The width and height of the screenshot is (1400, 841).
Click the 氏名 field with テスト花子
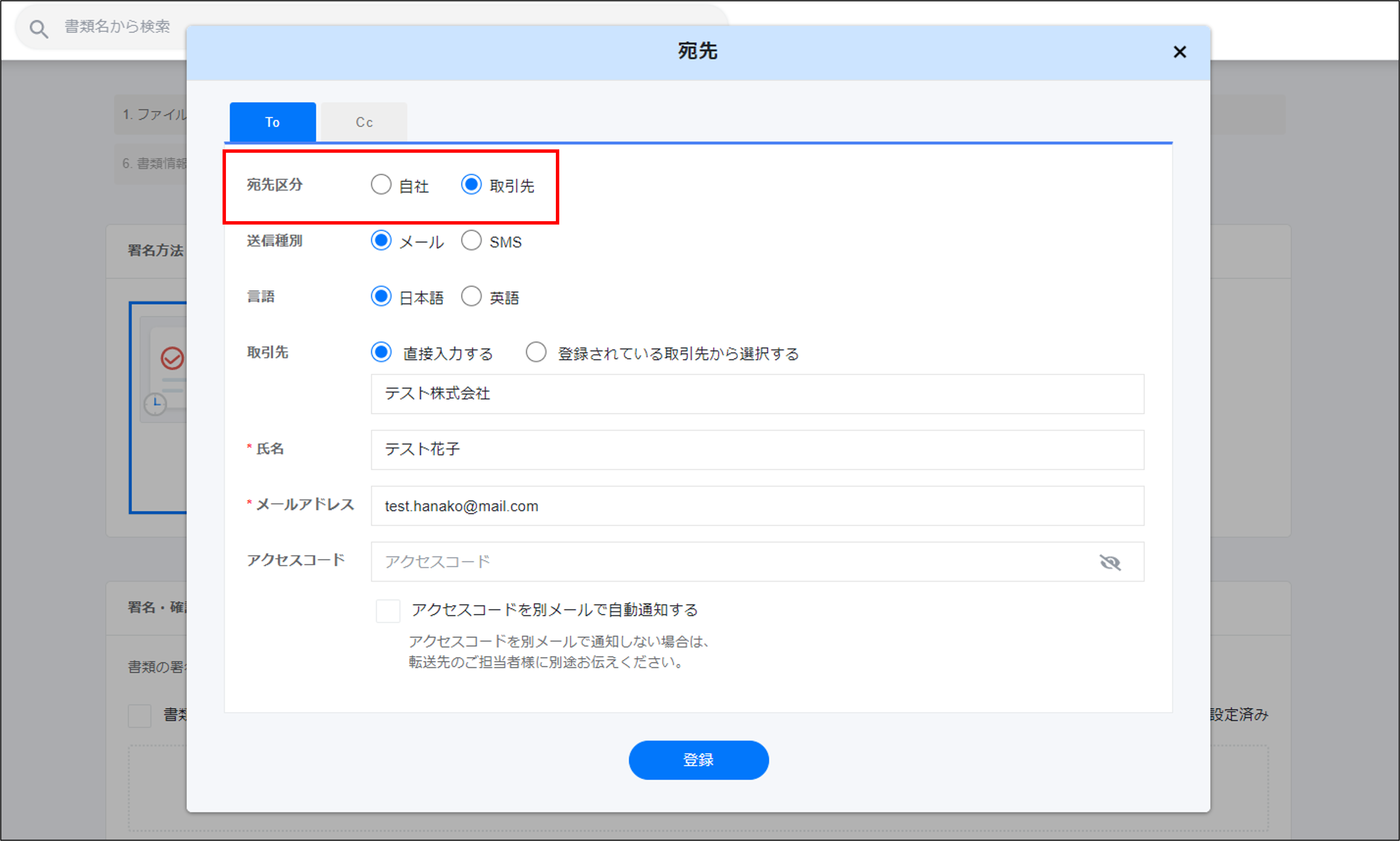757,450
